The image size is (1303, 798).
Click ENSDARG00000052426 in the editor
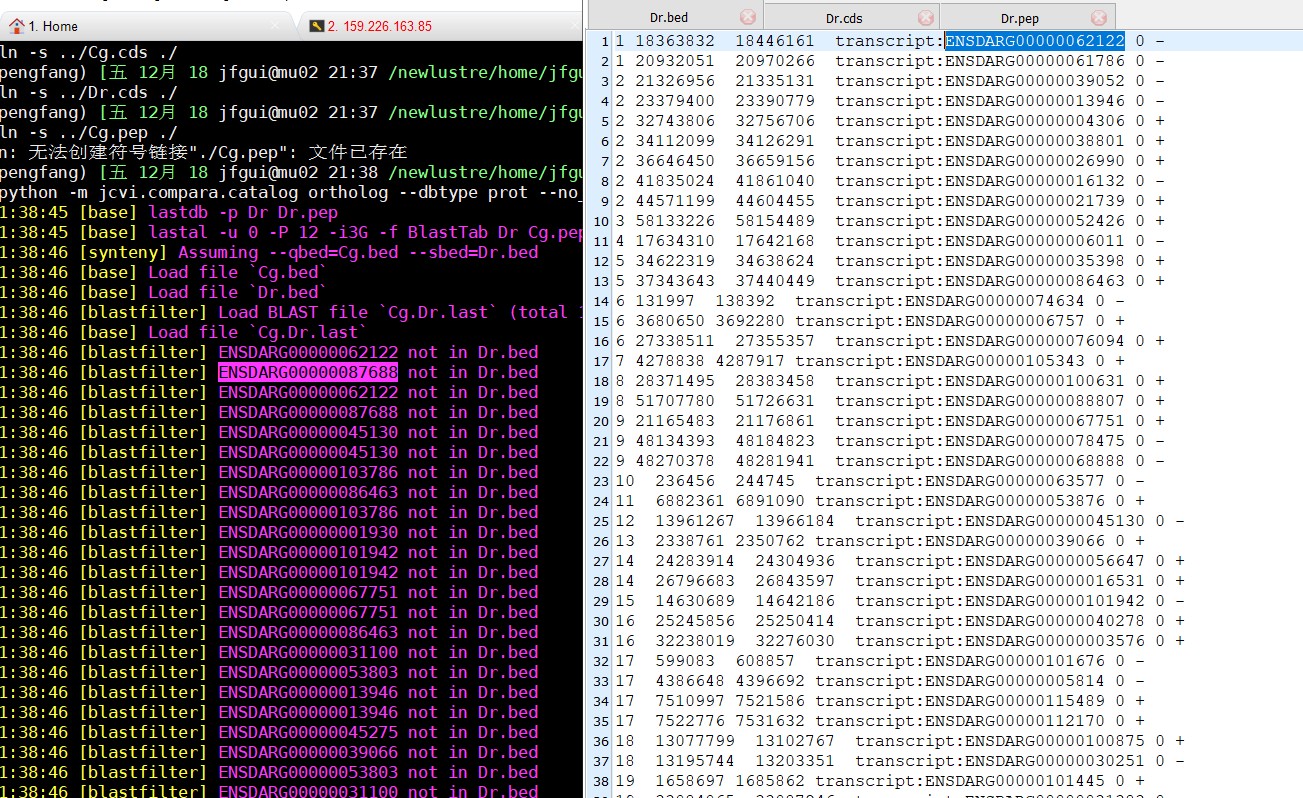(x=1035, y=221)
